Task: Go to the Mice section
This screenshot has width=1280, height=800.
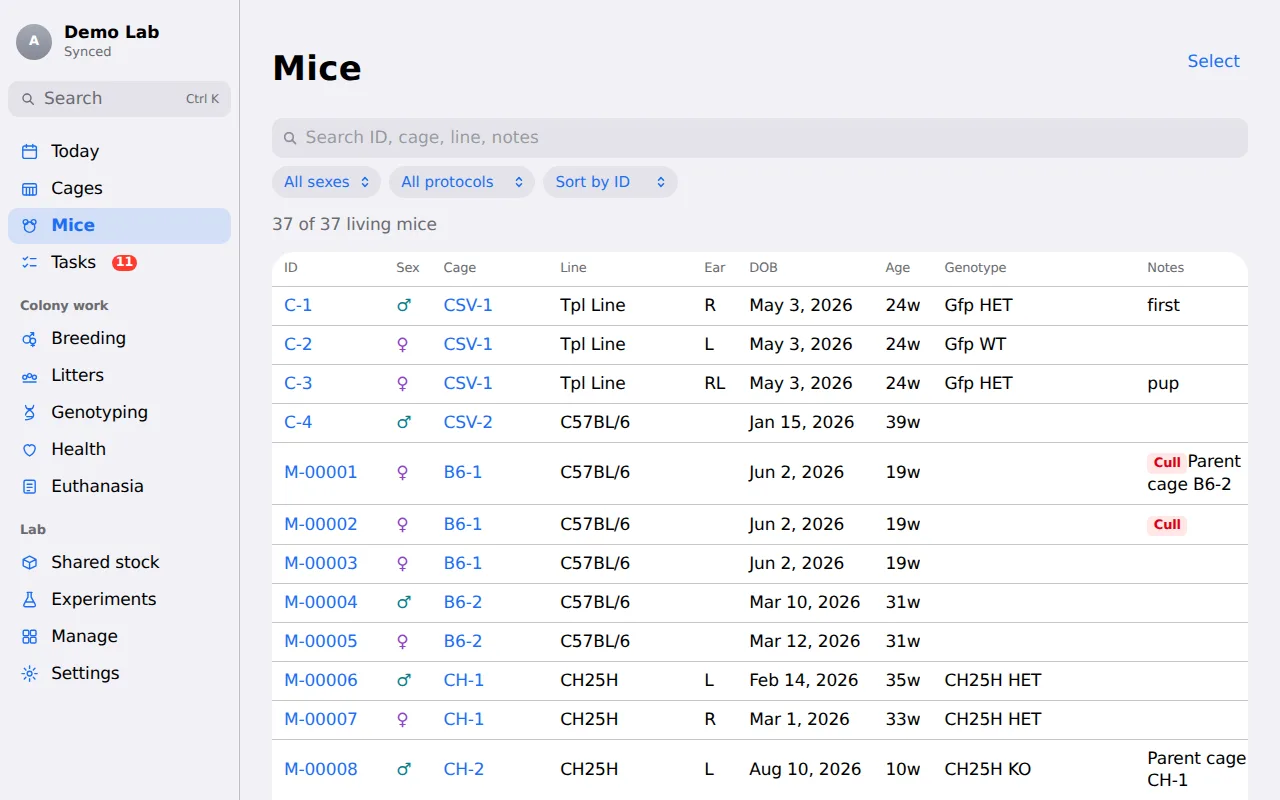Action: [119, 225]
